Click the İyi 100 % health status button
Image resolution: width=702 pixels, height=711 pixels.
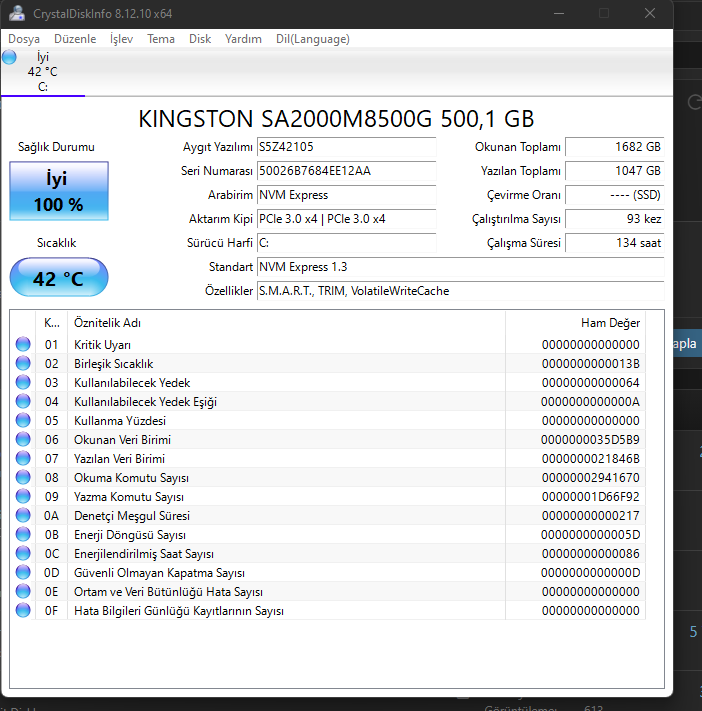(59, 191)
